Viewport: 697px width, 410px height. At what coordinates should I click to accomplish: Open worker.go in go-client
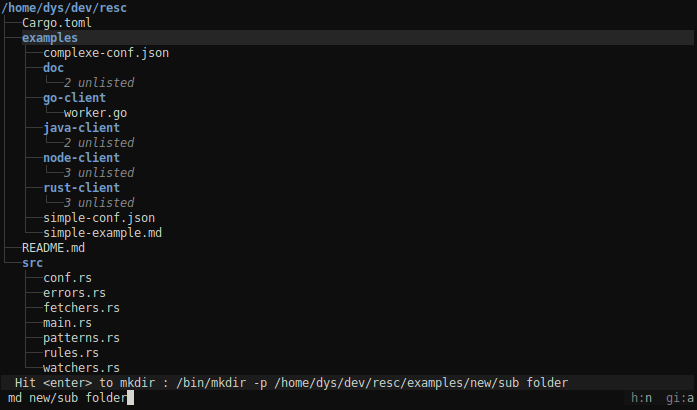click(95, 113)
